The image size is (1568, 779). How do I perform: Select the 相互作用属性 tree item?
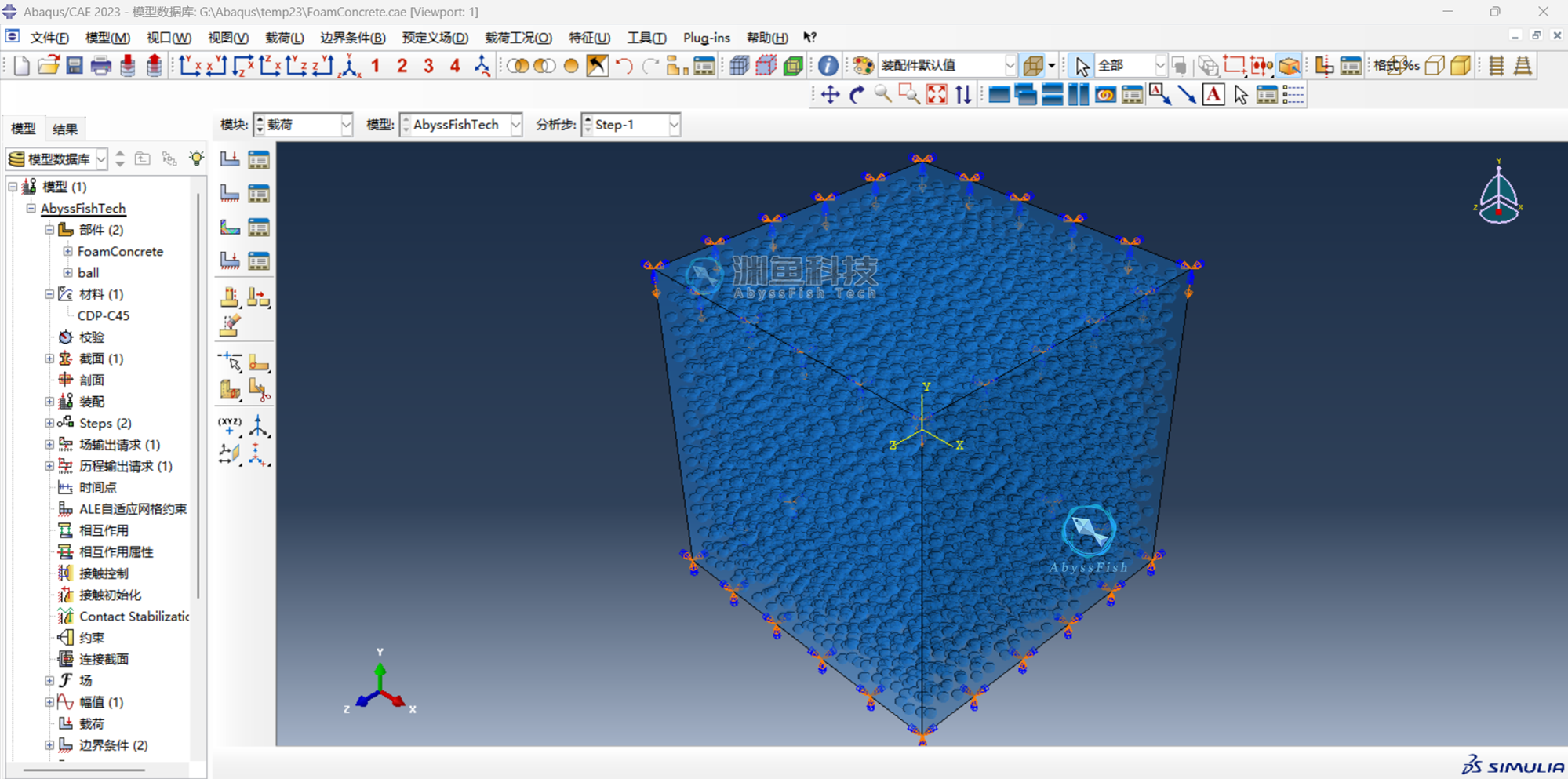[116, 552]
